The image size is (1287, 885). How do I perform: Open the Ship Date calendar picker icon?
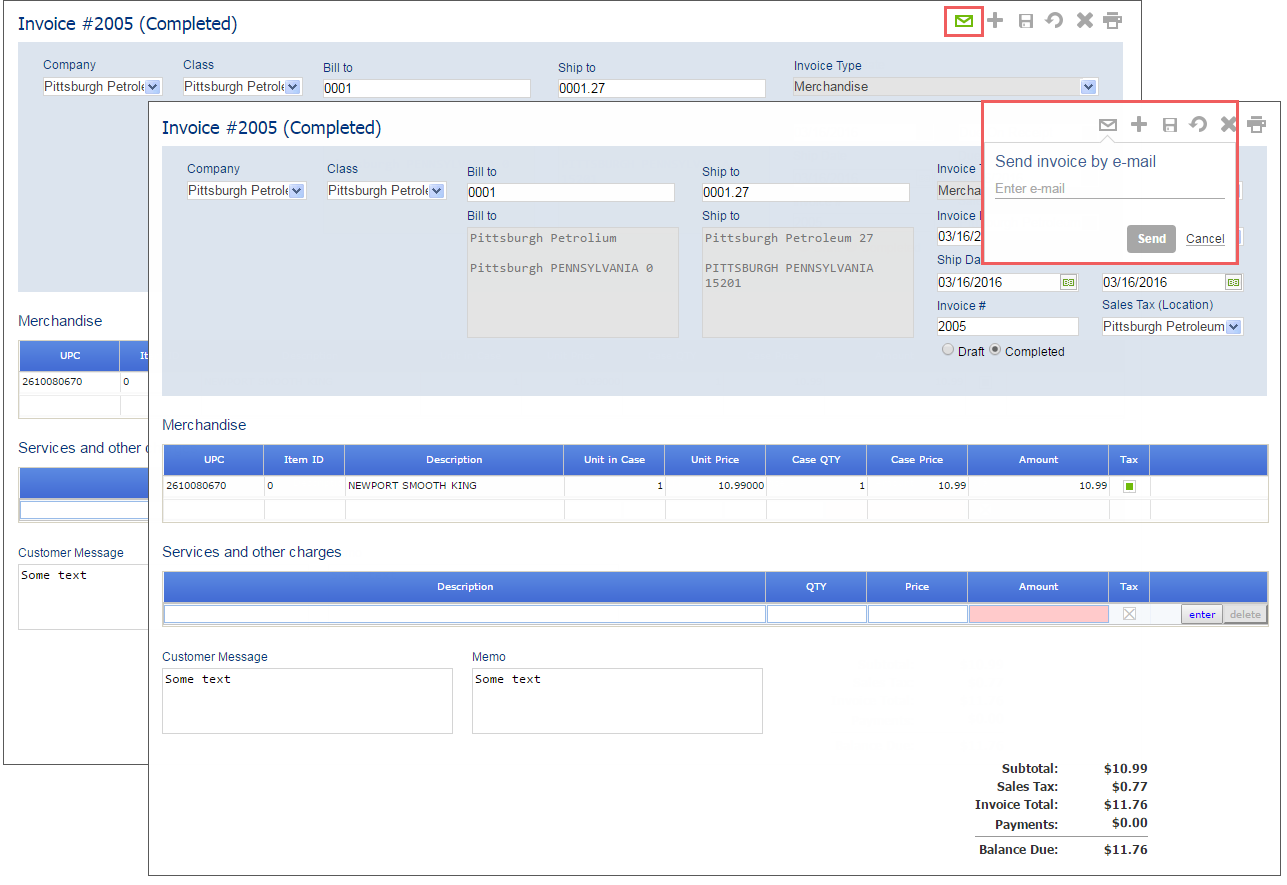coord(1068,283)
